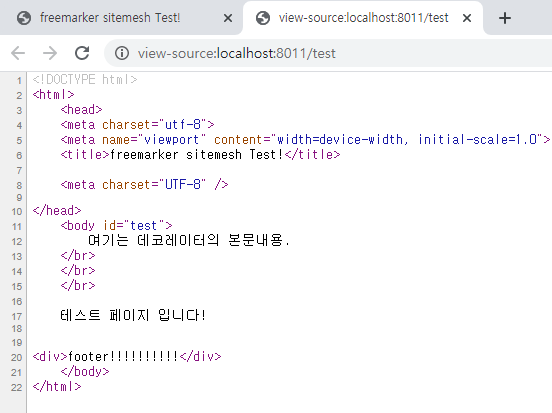Click the address bar URL text
The image size is (552, 413).
[x=237, y=54]
